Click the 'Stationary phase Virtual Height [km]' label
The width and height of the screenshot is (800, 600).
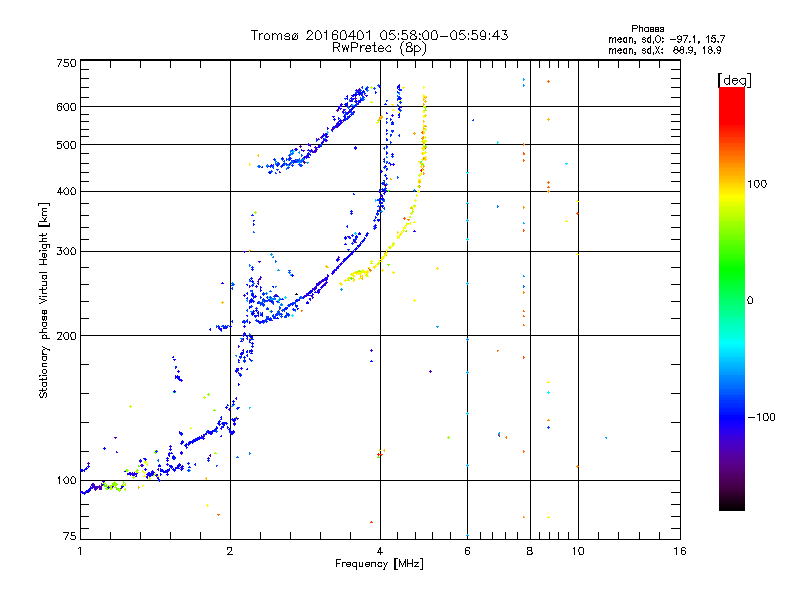[44, 300]
